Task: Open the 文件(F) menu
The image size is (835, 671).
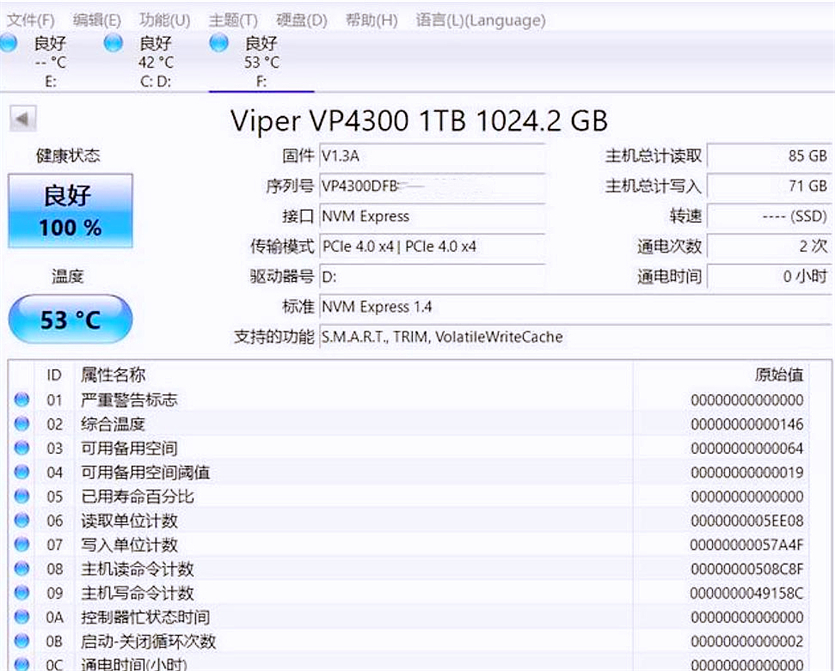Action: (x=31, y=20)
